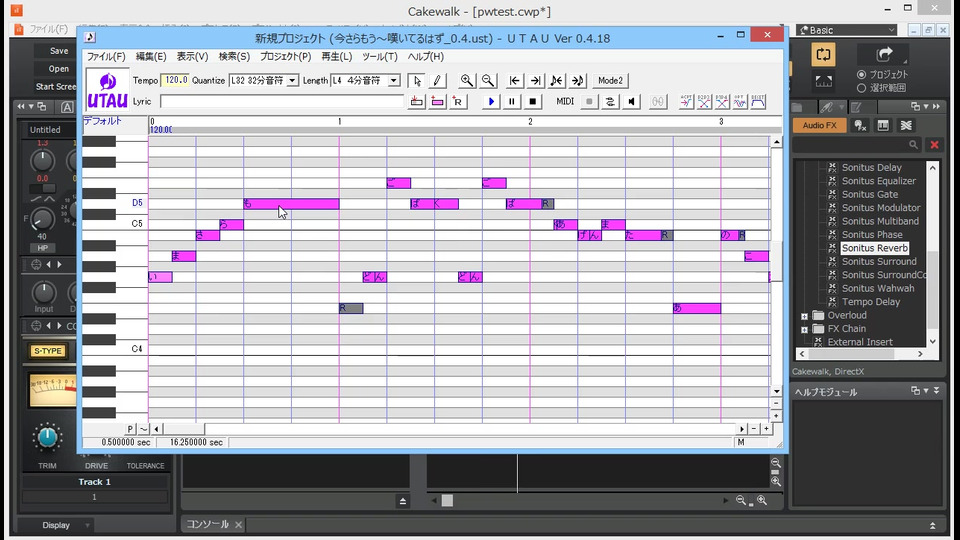Click the Mode2 button
The image size is (960, 540).
pos(610,80)
